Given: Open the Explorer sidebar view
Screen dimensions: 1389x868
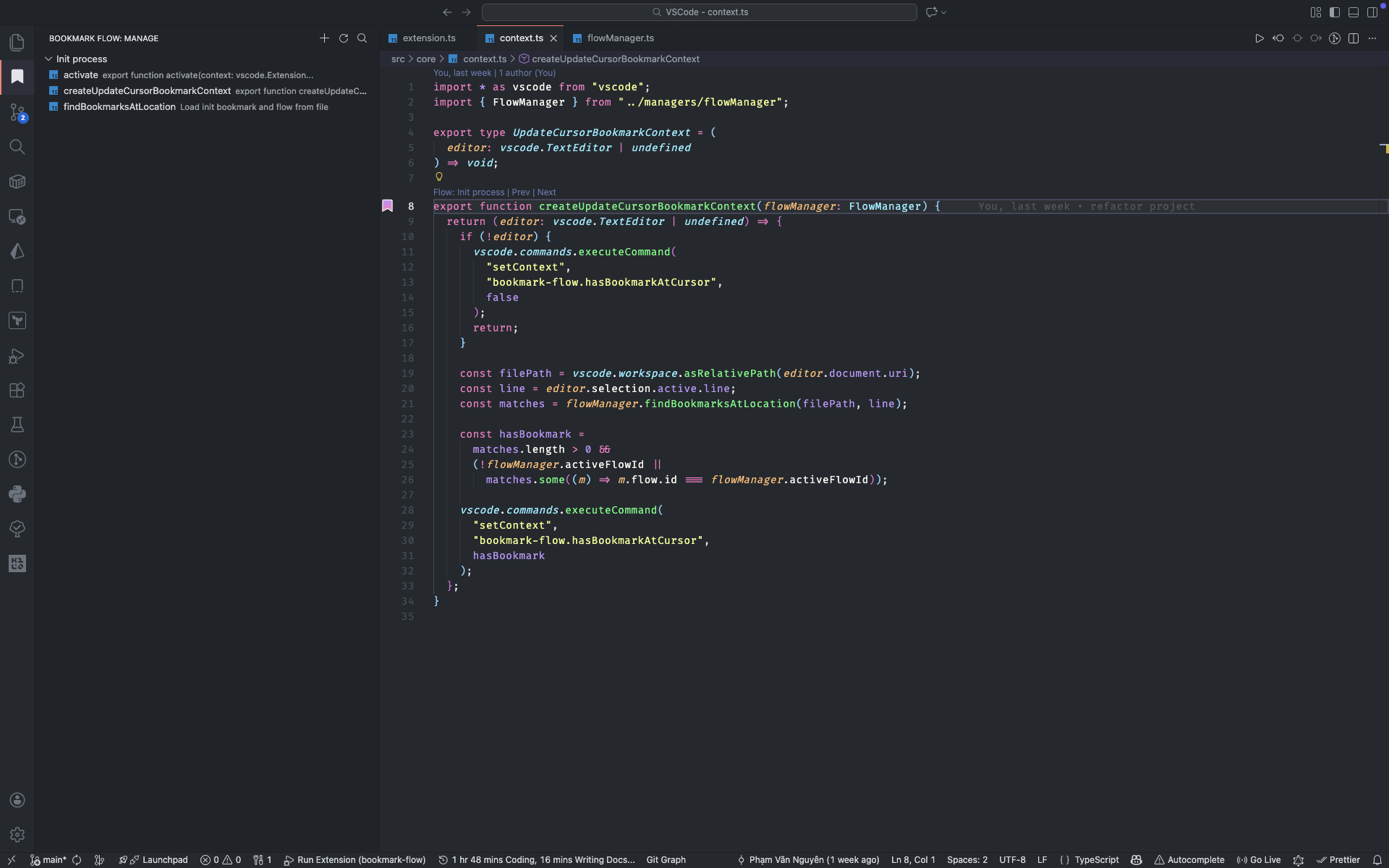Looking at the screenshot, I should click(x=17, y=43).
